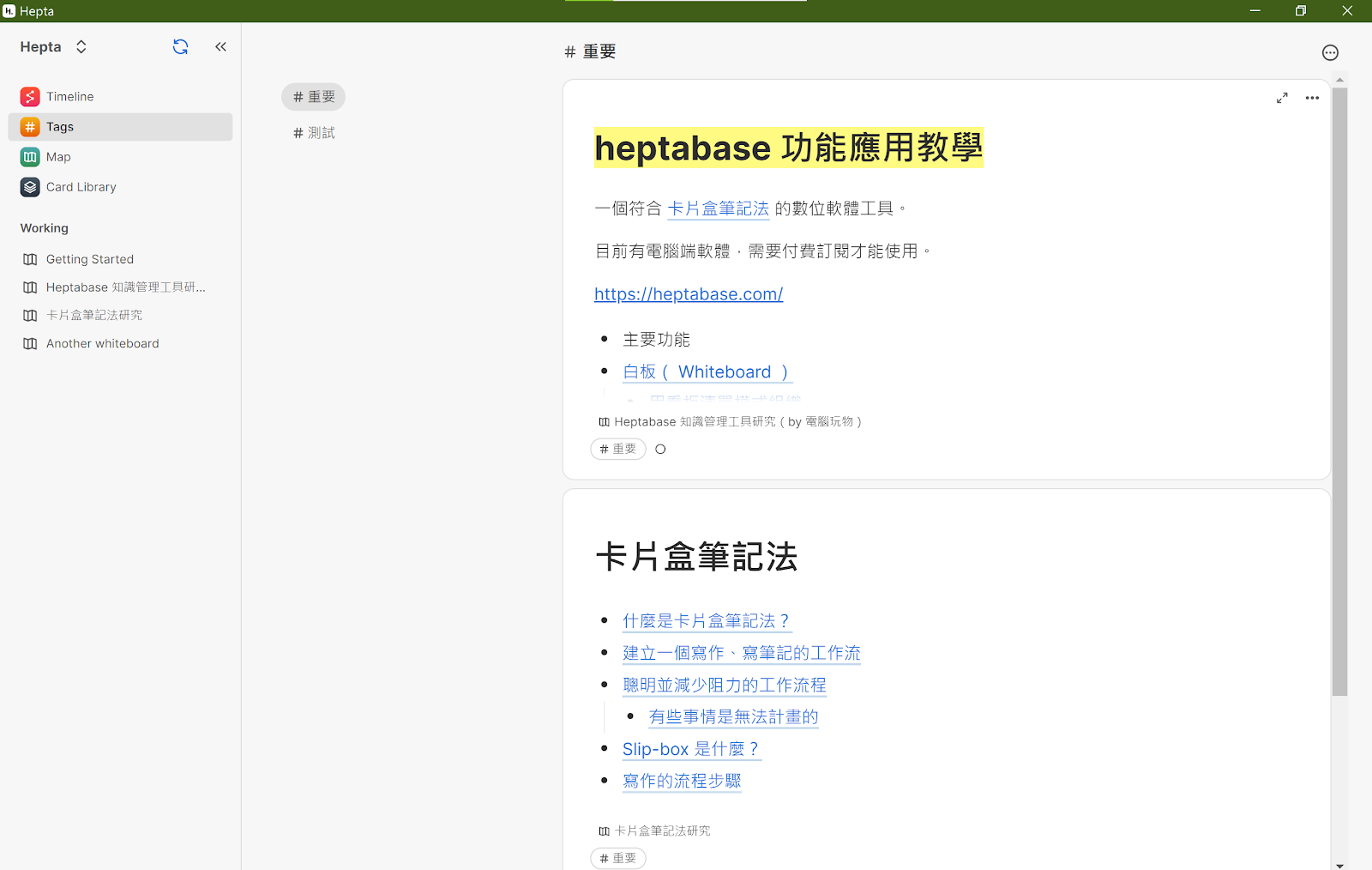1372x870 pixels.
Task: Click the scrollbar up arrow
Action: [x=1339, y=80]
